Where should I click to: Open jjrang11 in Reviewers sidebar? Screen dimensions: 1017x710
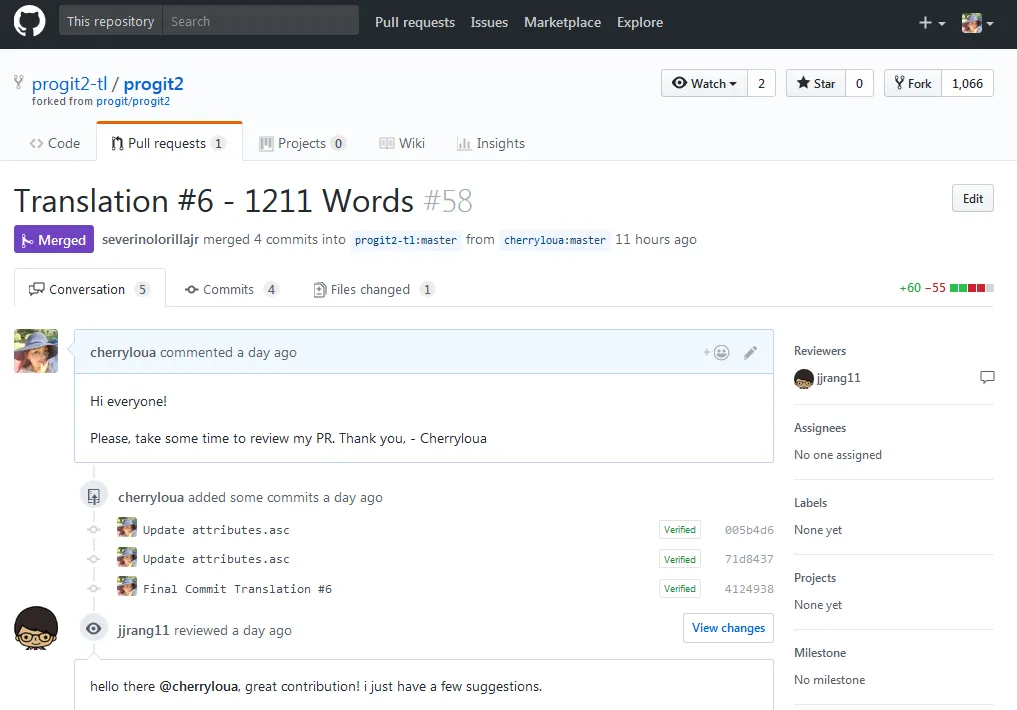[839, 377]
